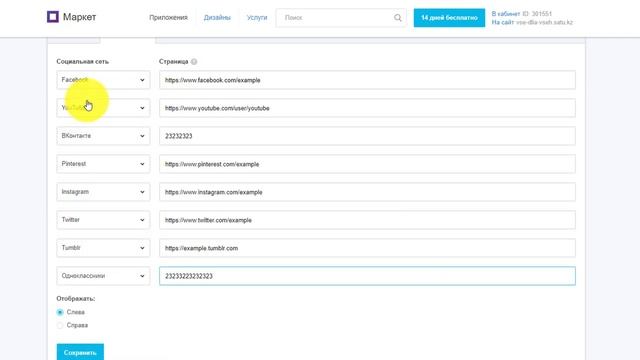Select the Слева radio button
Screen dimensions: 640x360
(60, 312)
